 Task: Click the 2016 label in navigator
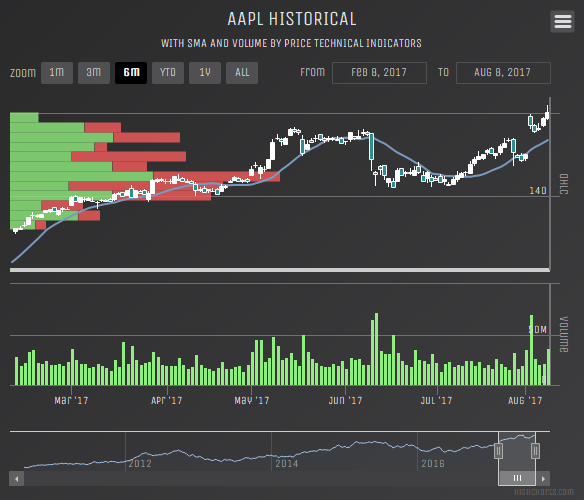pyautogui.click(x=433, y=464)
